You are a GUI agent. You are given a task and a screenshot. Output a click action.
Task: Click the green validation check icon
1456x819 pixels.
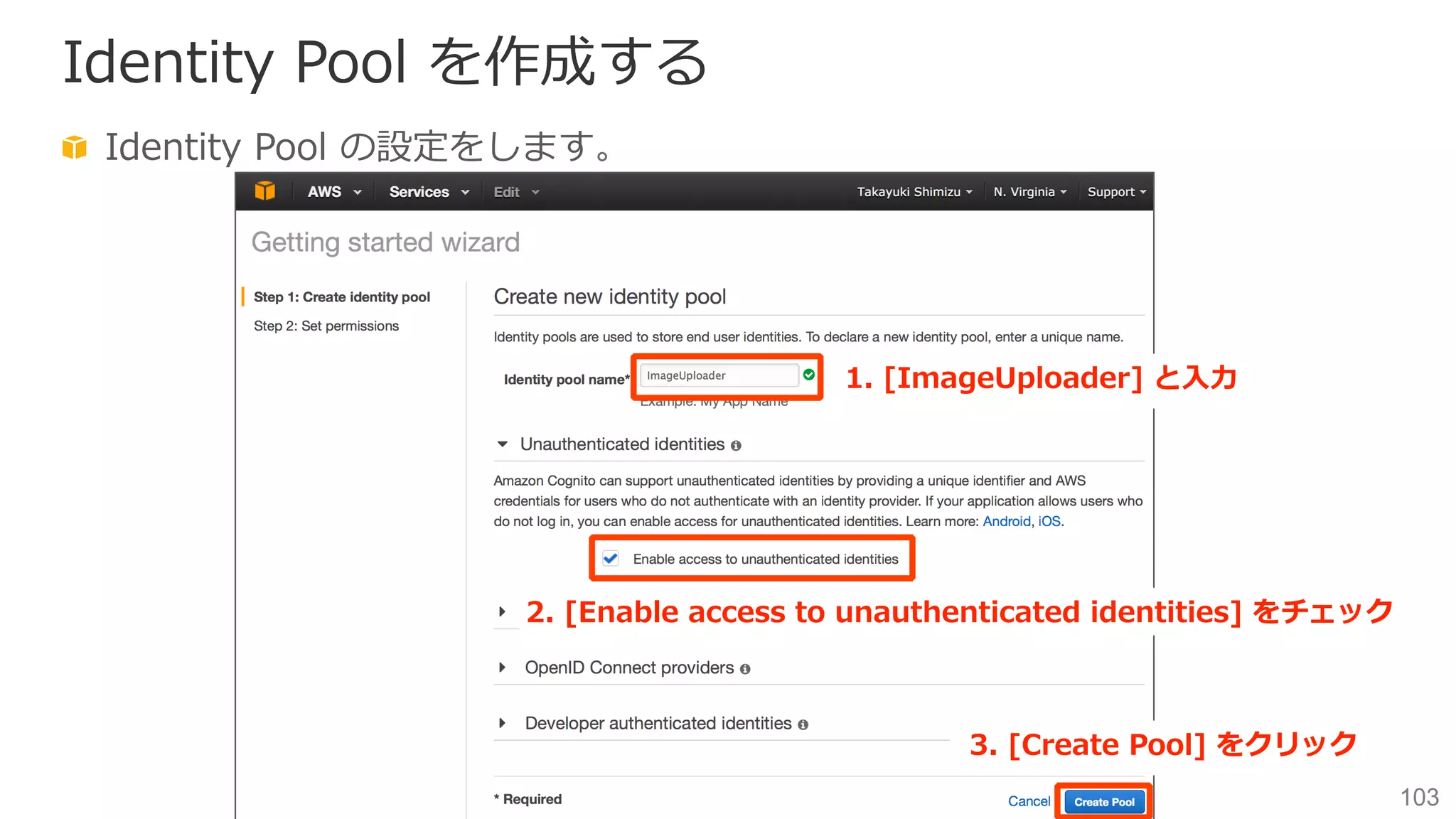[x=809, y=375]
